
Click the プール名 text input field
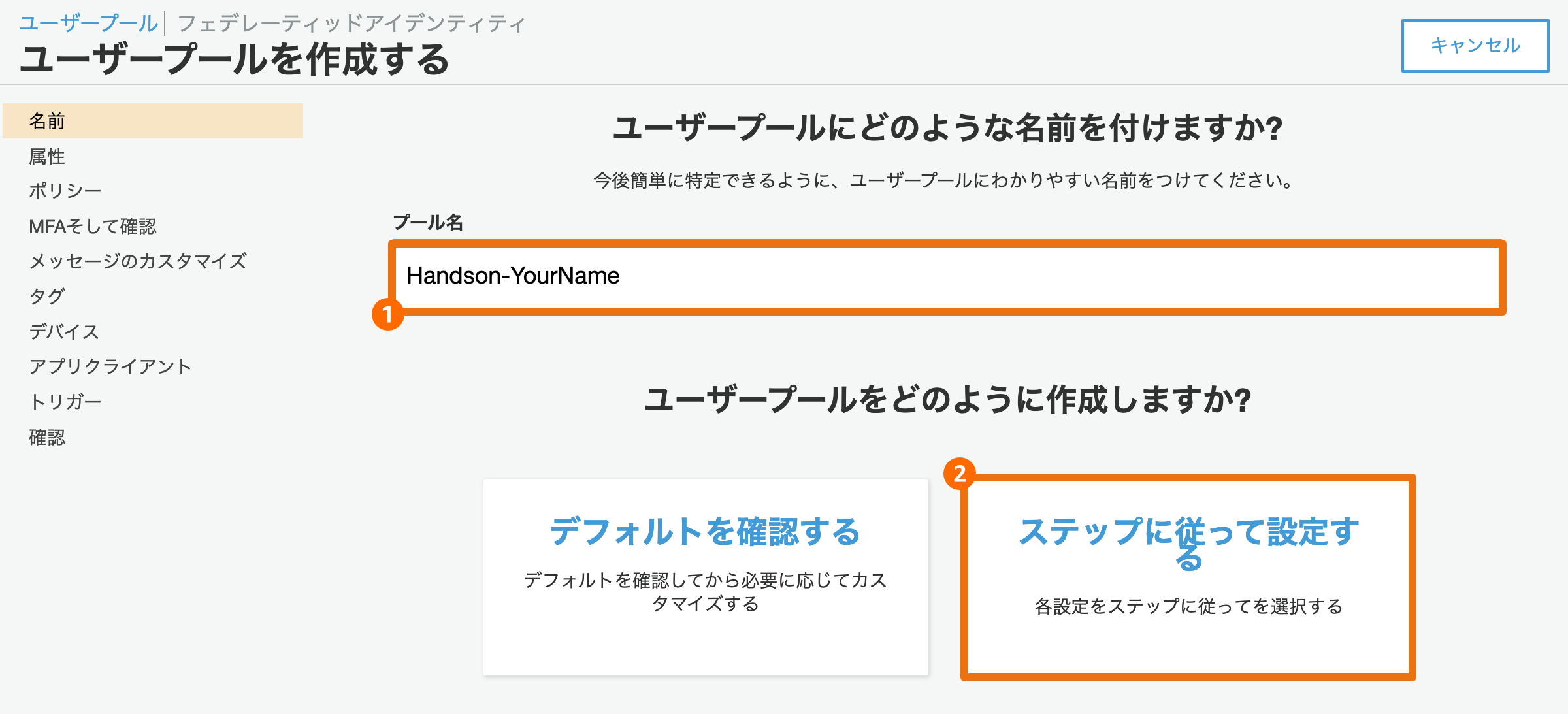(x=946, y=277)
